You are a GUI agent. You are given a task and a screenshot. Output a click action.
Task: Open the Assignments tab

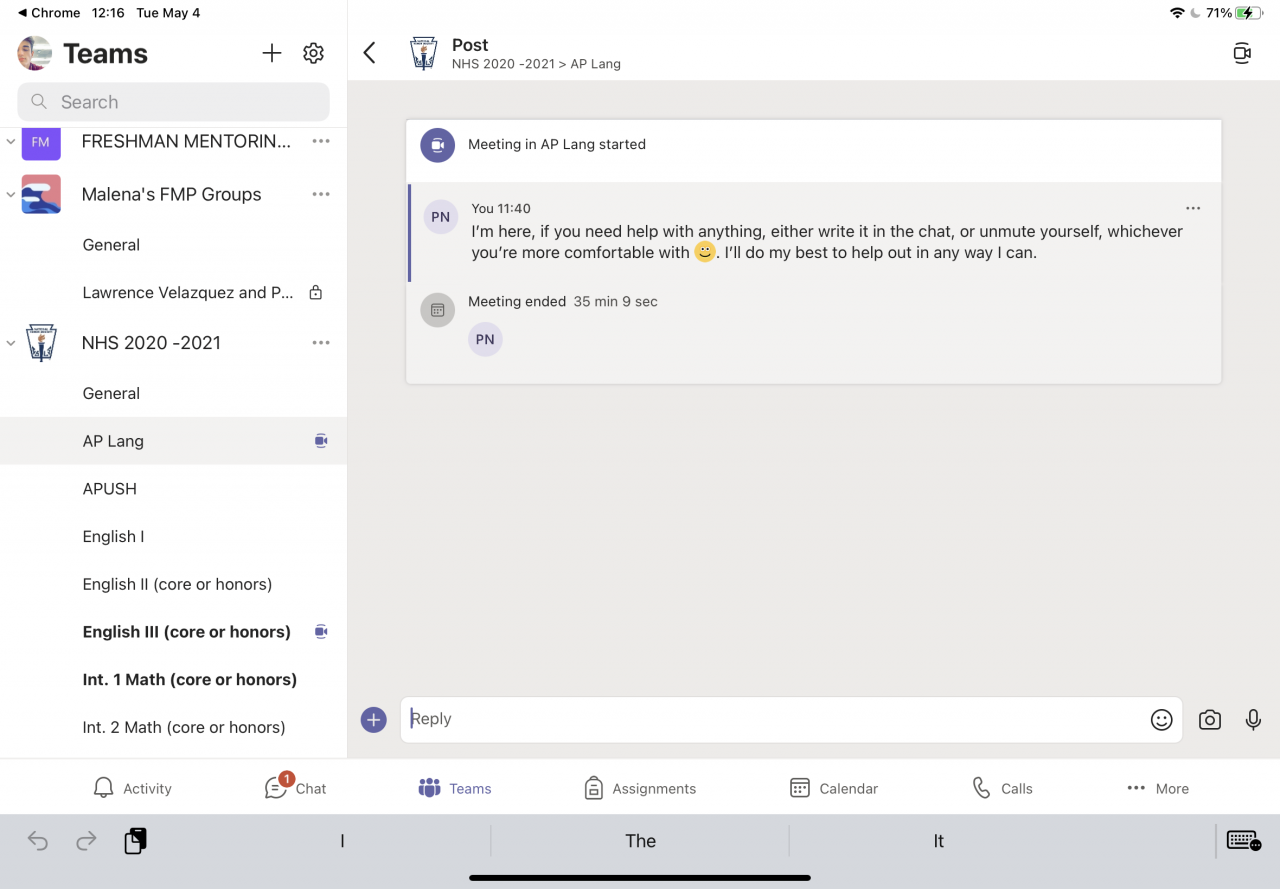pyautogui.click(x=640, y=788)
